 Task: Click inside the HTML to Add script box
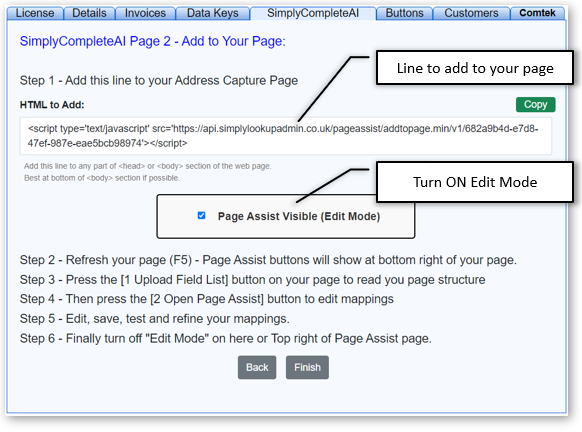[285, 136]
